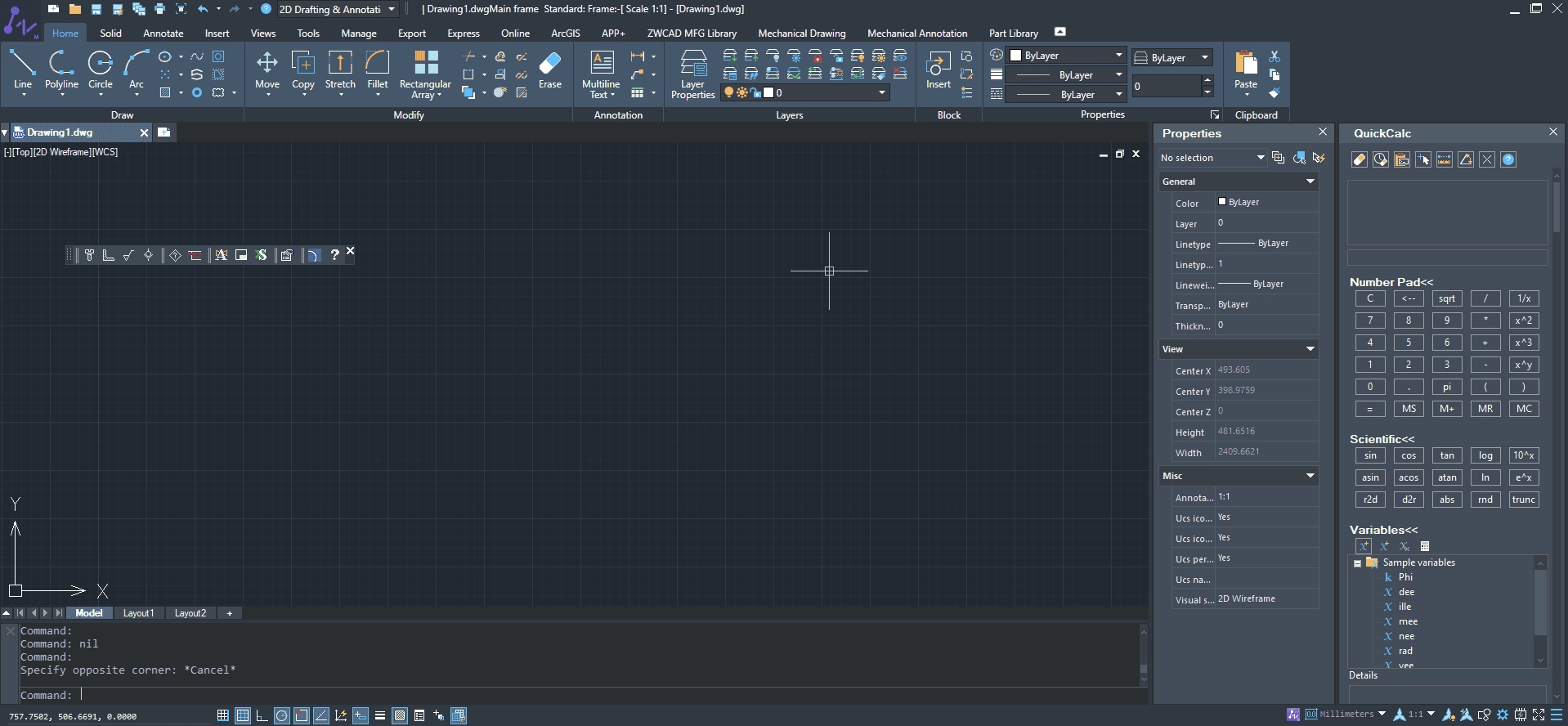Toggle object snap tracking in status bar
The image size is (1568, 726).
321,715
